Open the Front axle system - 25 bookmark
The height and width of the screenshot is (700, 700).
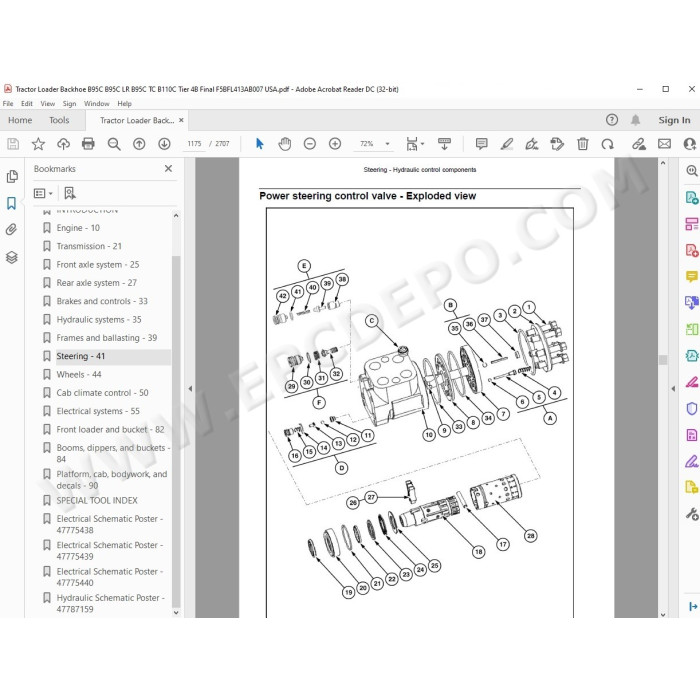point(98,264)
